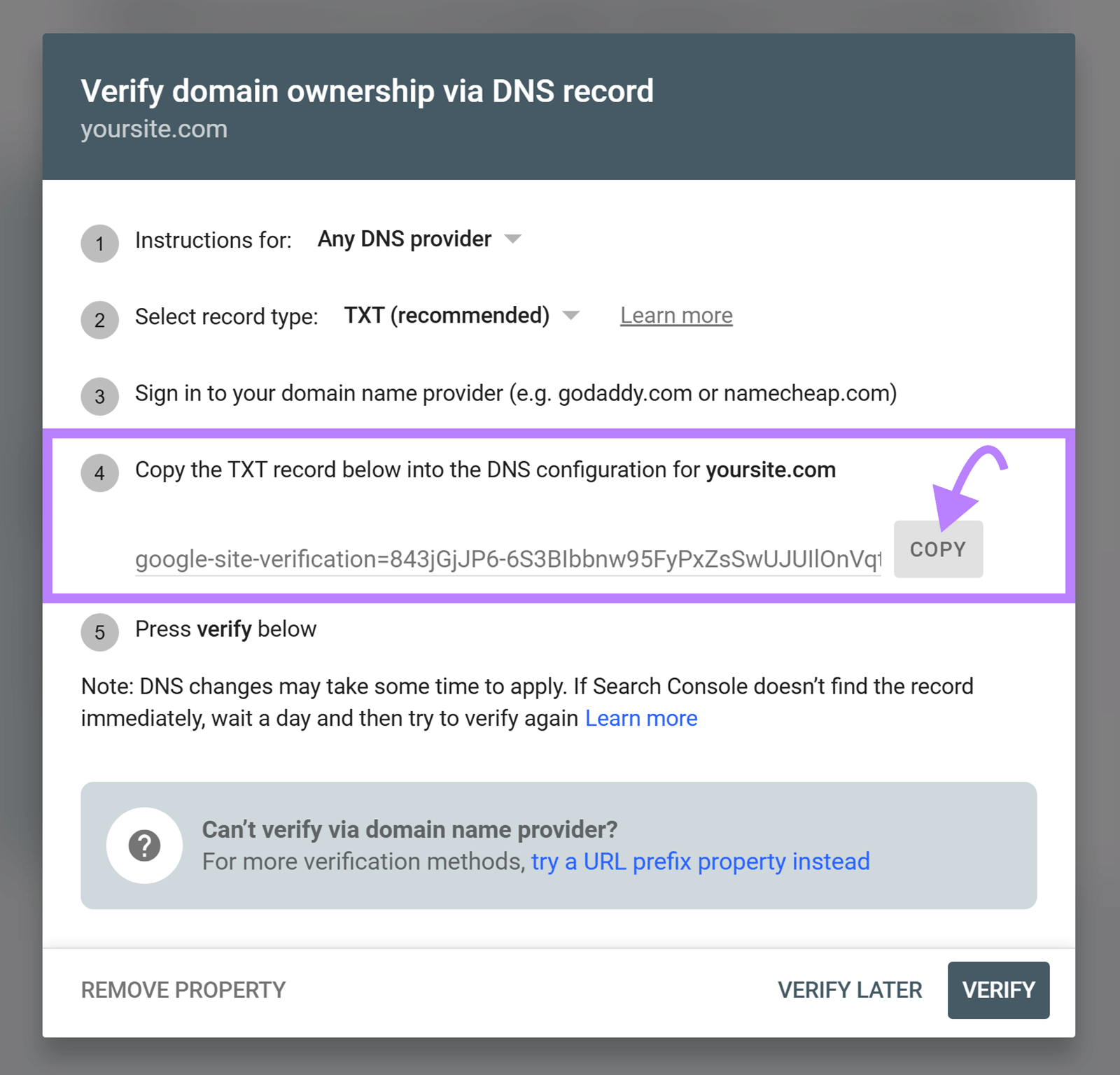Click the step 4 number circle

[99, 472]
